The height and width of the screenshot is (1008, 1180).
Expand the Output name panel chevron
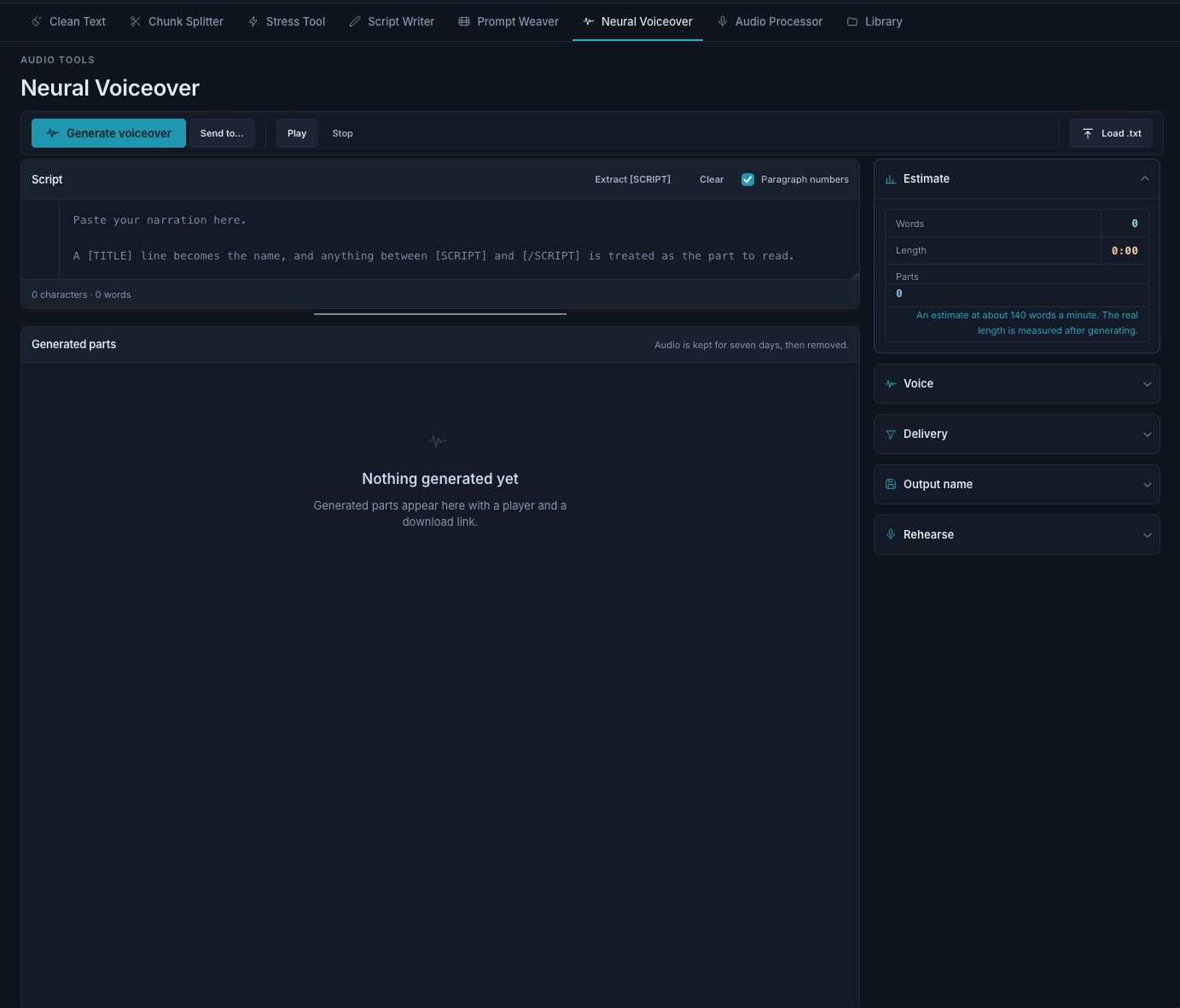coord(1148,485)
